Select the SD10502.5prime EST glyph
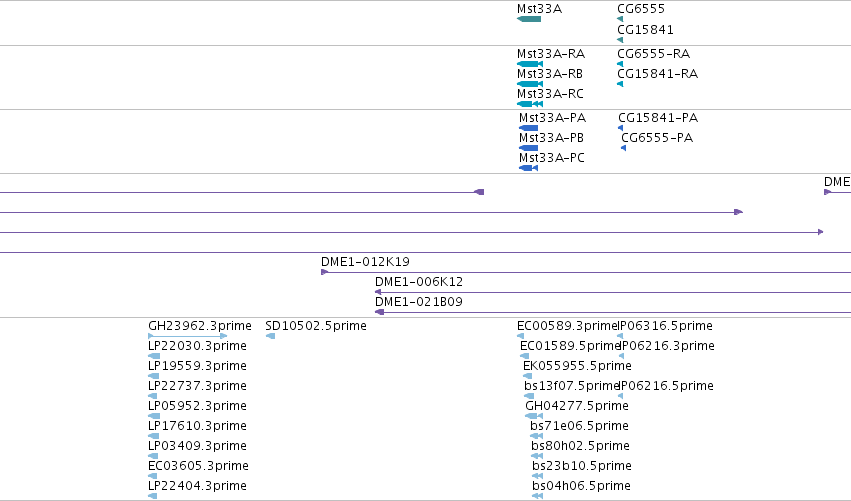 coord(270,336)
